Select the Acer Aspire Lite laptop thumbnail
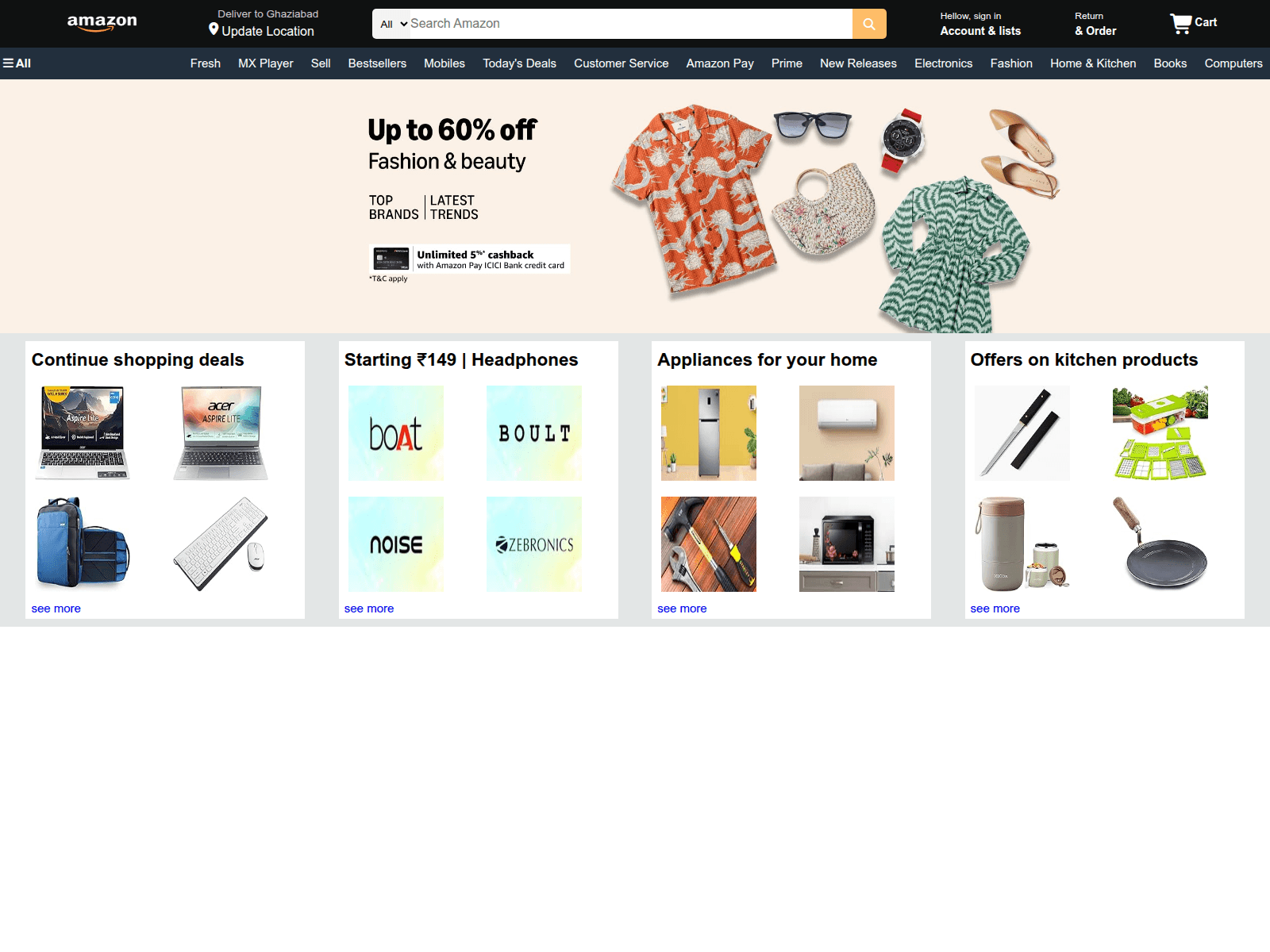Image resolution: width=1270 pixels, height=952 pixels. point(221,433)
